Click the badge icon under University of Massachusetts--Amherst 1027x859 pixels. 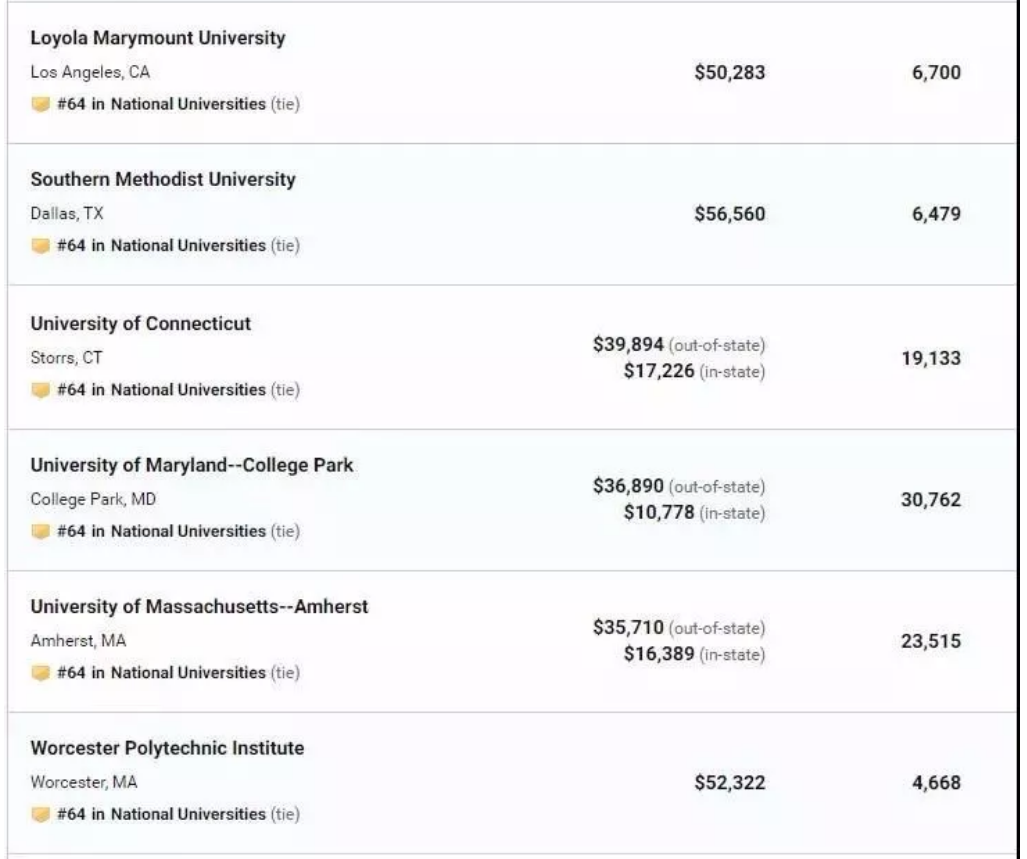[x=40, y=673]
